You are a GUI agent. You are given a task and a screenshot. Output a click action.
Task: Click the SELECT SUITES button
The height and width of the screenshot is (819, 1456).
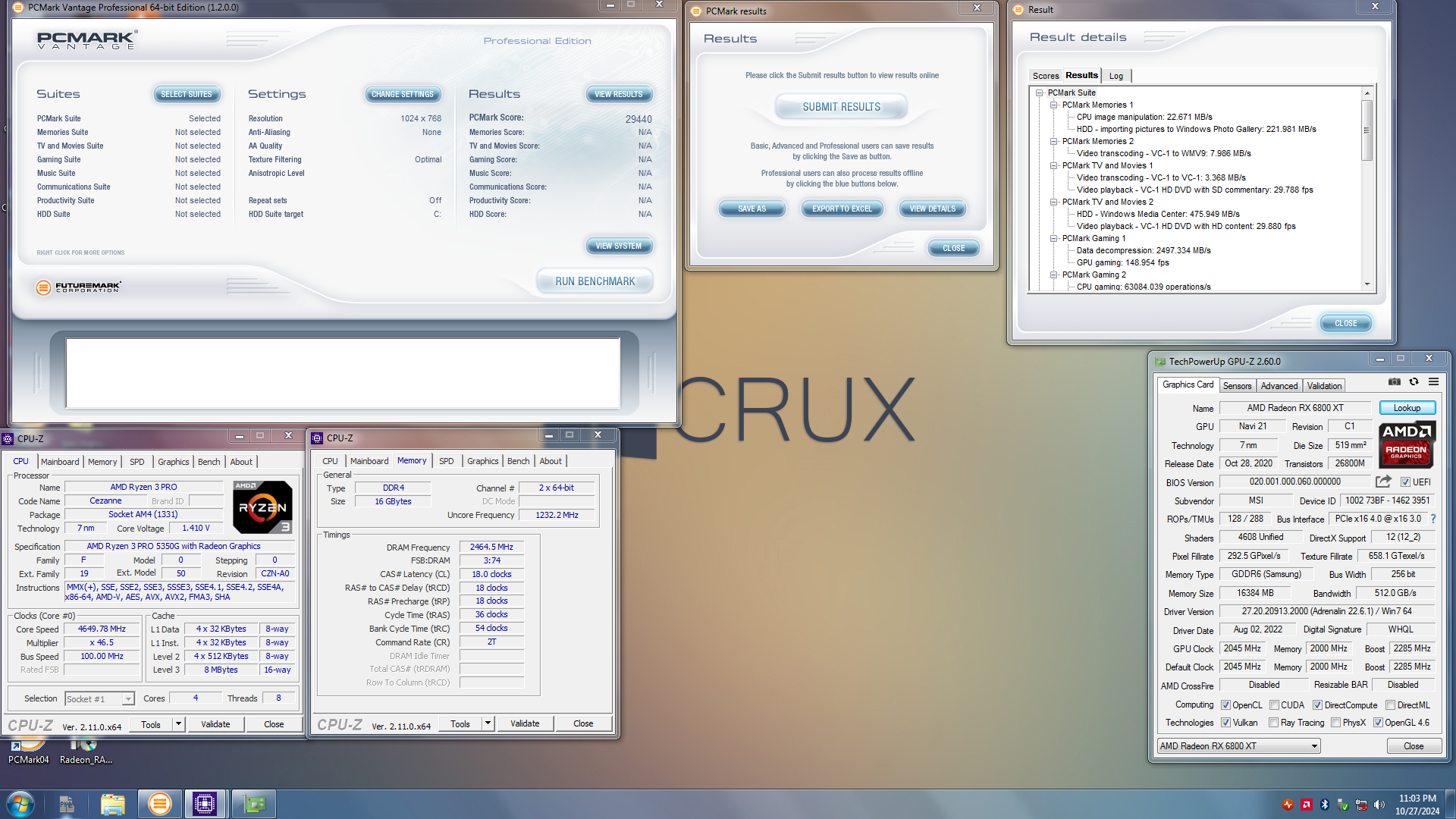[x=186, y=94]
